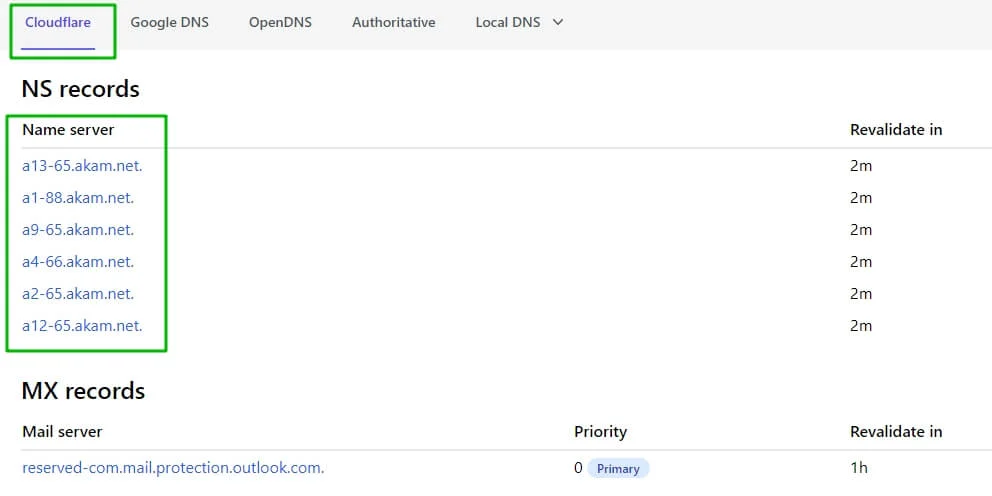Select the MX records heading
Screen dimensions: 992x496
click(x=83, y=391)
